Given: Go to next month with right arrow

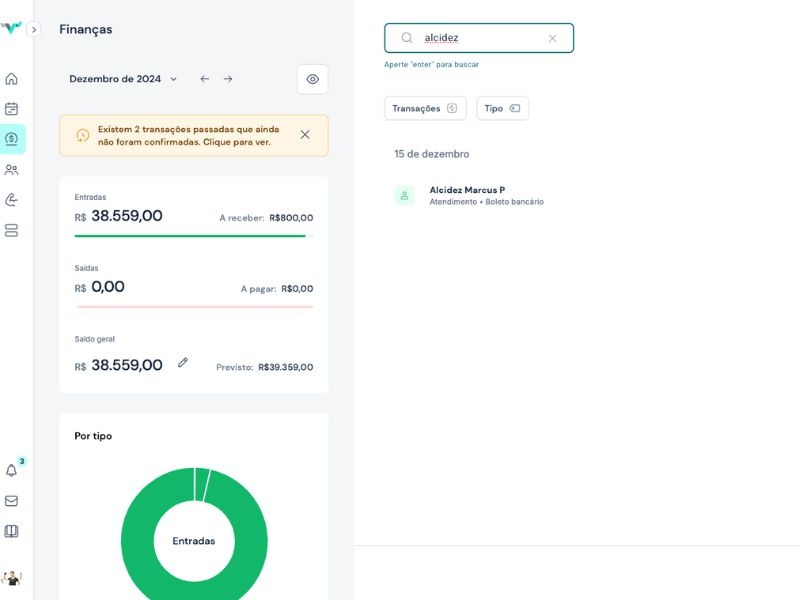Looking at the screenshot, I should click(228, 79).
